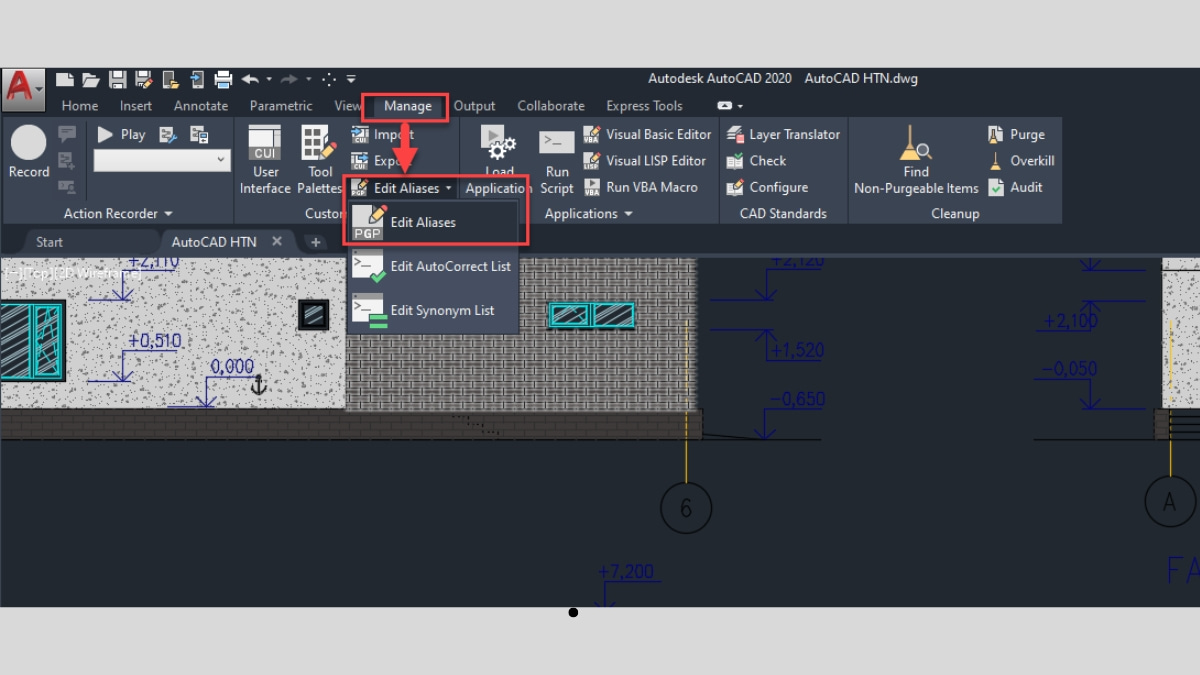1200x675 pixels.
Task: Click the Load Application button
Action: coord(498,160)
